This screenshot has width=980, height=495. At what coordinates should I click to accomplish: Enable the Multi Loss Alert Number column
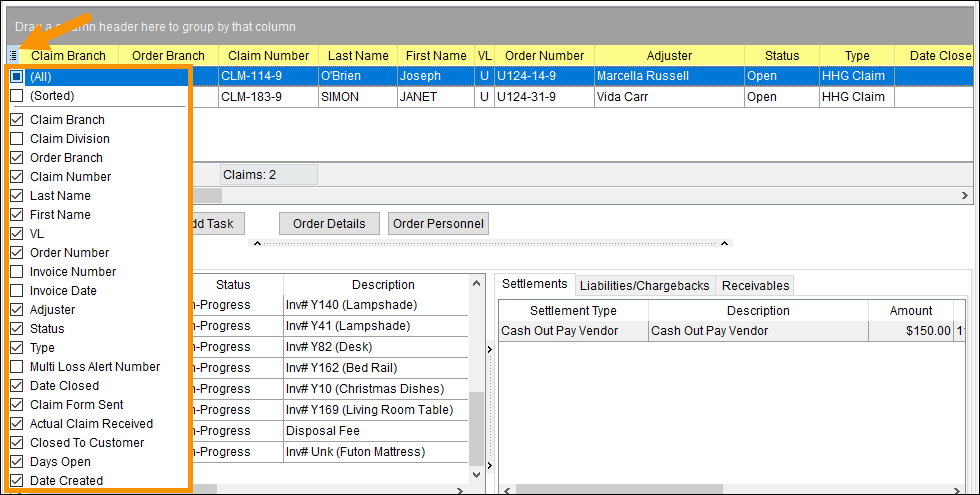click(x=17, y=367)
